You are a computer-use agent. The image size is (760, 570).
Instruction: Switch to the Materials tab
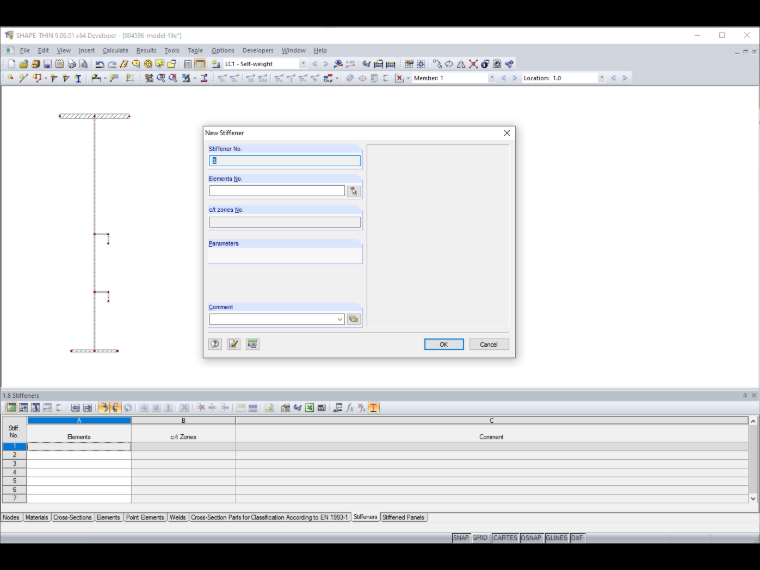(37, 517)
